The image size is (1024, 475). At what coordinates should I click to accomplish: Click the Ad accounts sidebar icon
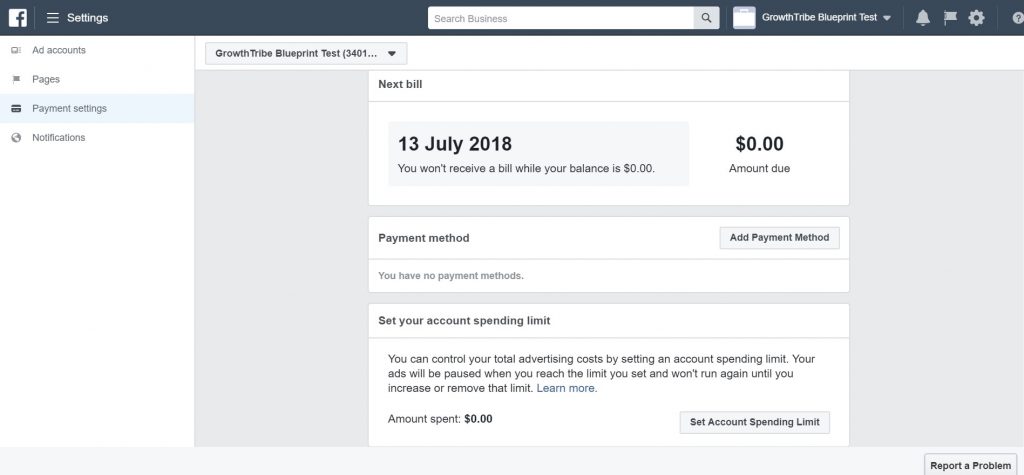tap(16, 50)
